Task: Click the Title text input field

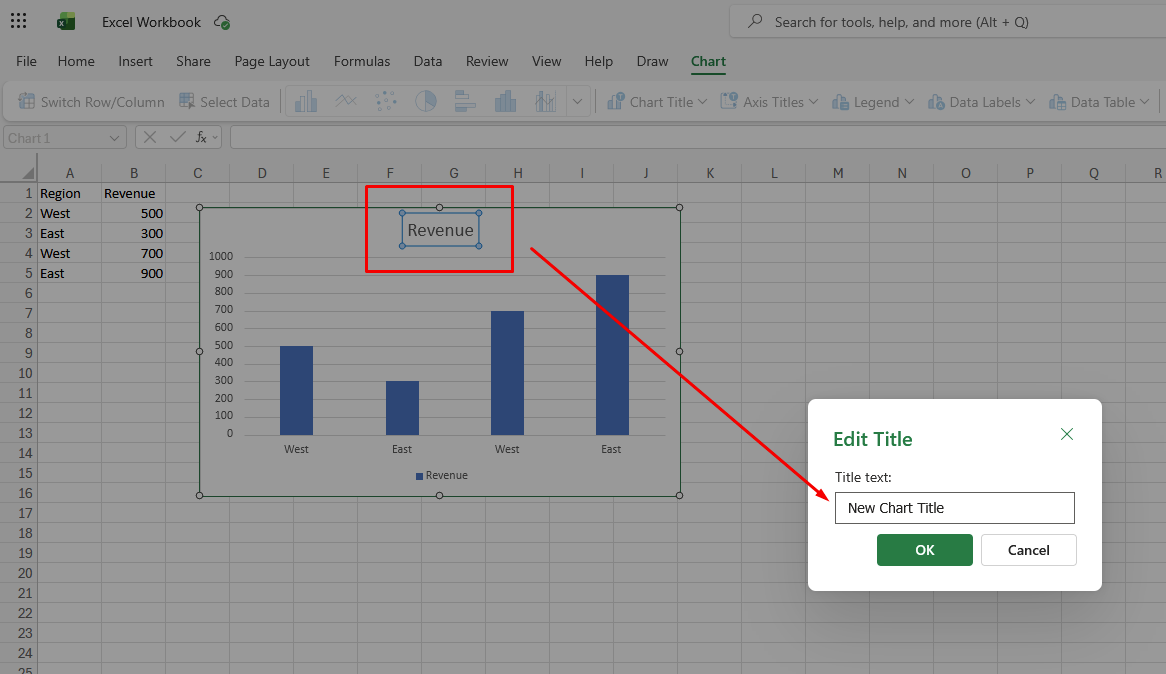Action: (x=954, y=508)
